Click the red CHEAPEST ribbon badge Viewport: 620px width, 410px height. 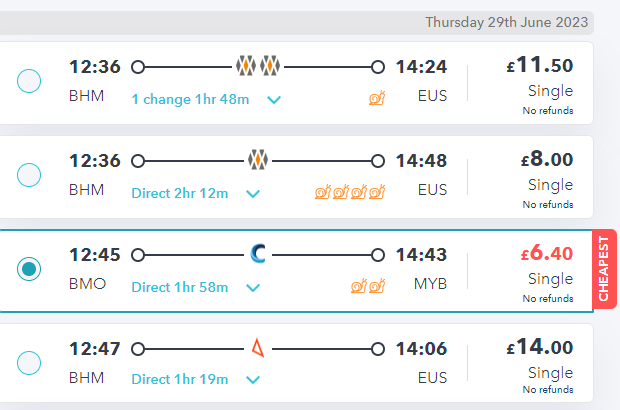click(x=604, y=269)
